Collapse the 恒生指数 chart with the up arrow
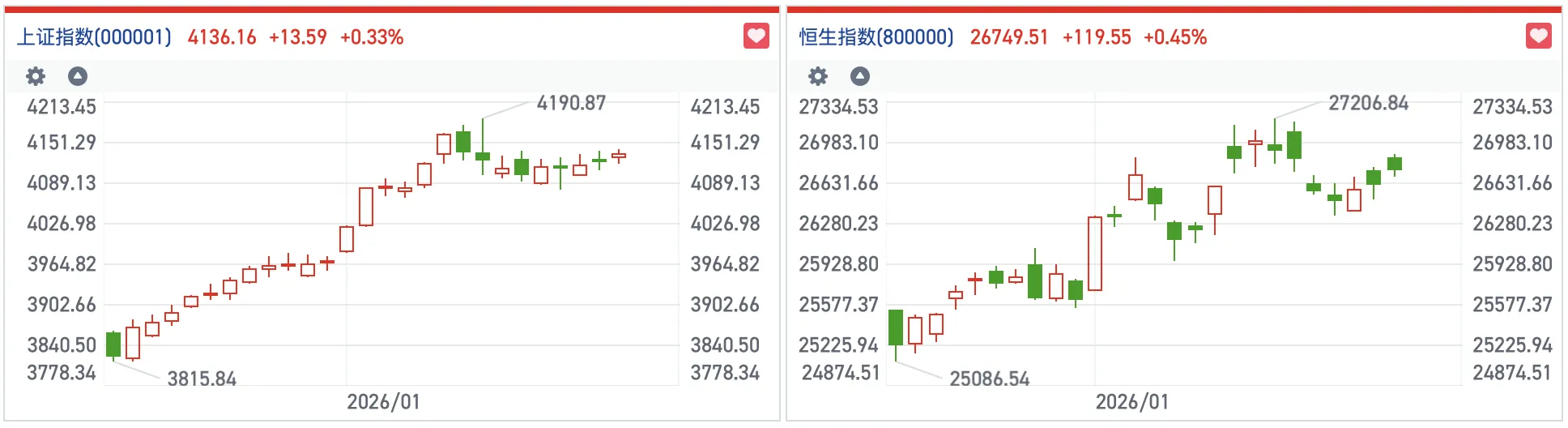The height and width of the screenshot is (428, 1568). 860,76
